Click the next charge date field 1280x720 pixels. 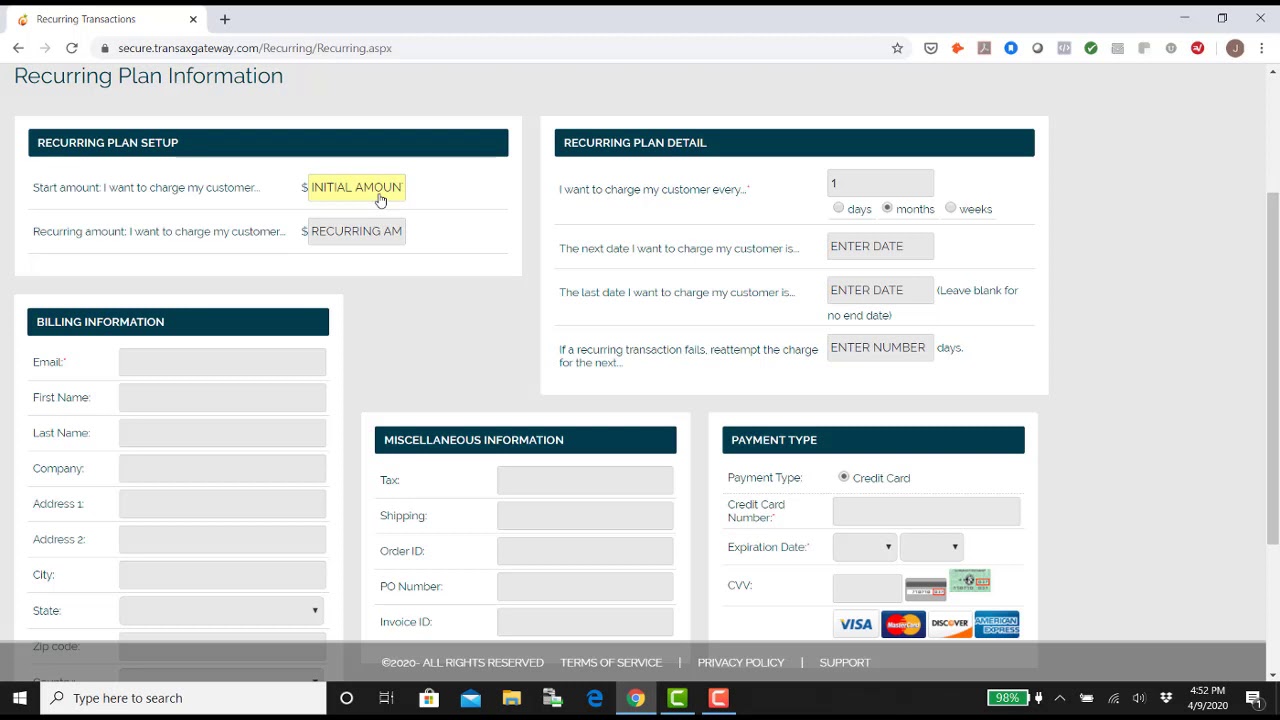click(880, 246)
